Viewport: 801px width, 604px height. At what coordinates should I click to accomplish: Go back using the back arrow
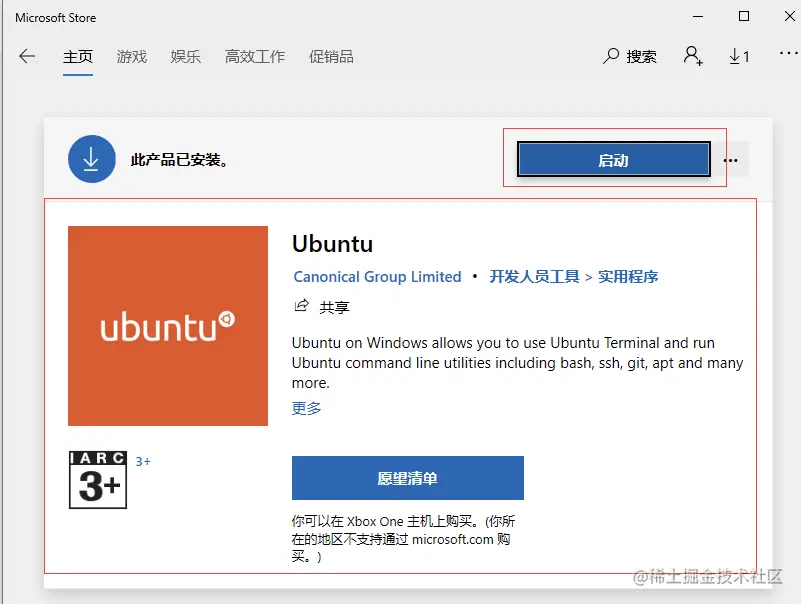(27, 57)
